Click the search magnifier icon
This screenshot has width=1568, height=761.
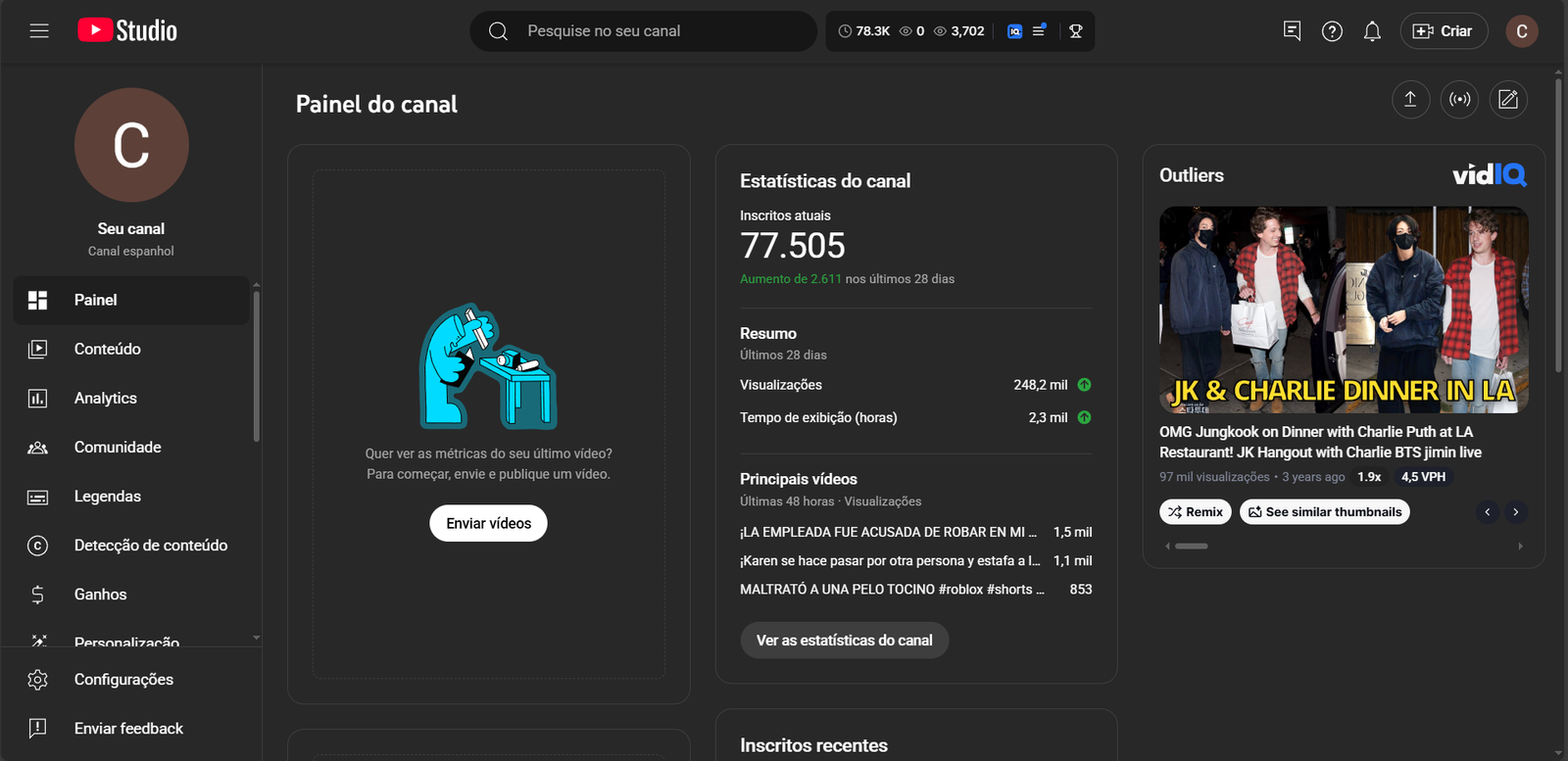498,31
